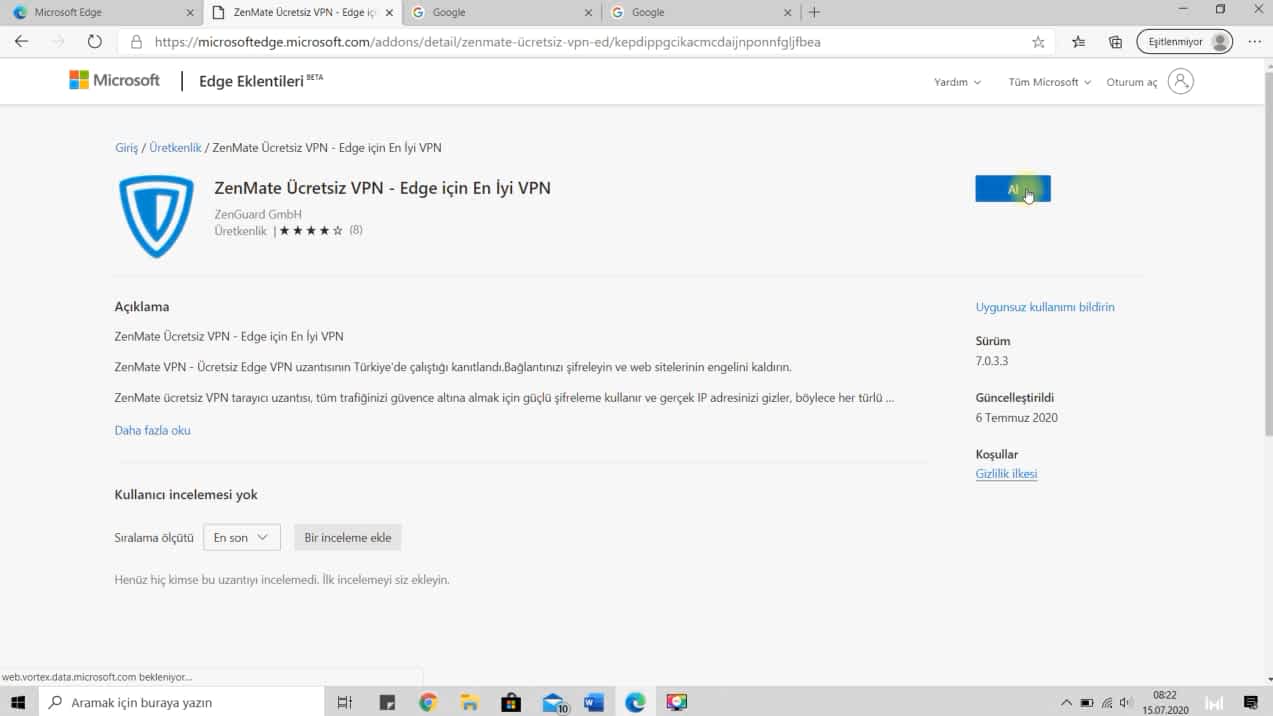This screenshot has width=1273, height=716.
Task: Add this page to favorites with the star
Action: tap(1038, 42)
